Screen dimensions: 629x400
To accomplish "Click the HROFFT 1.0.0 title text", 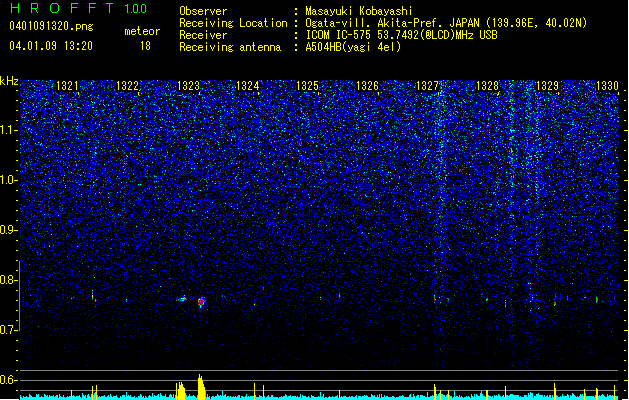I will [78, 8].
